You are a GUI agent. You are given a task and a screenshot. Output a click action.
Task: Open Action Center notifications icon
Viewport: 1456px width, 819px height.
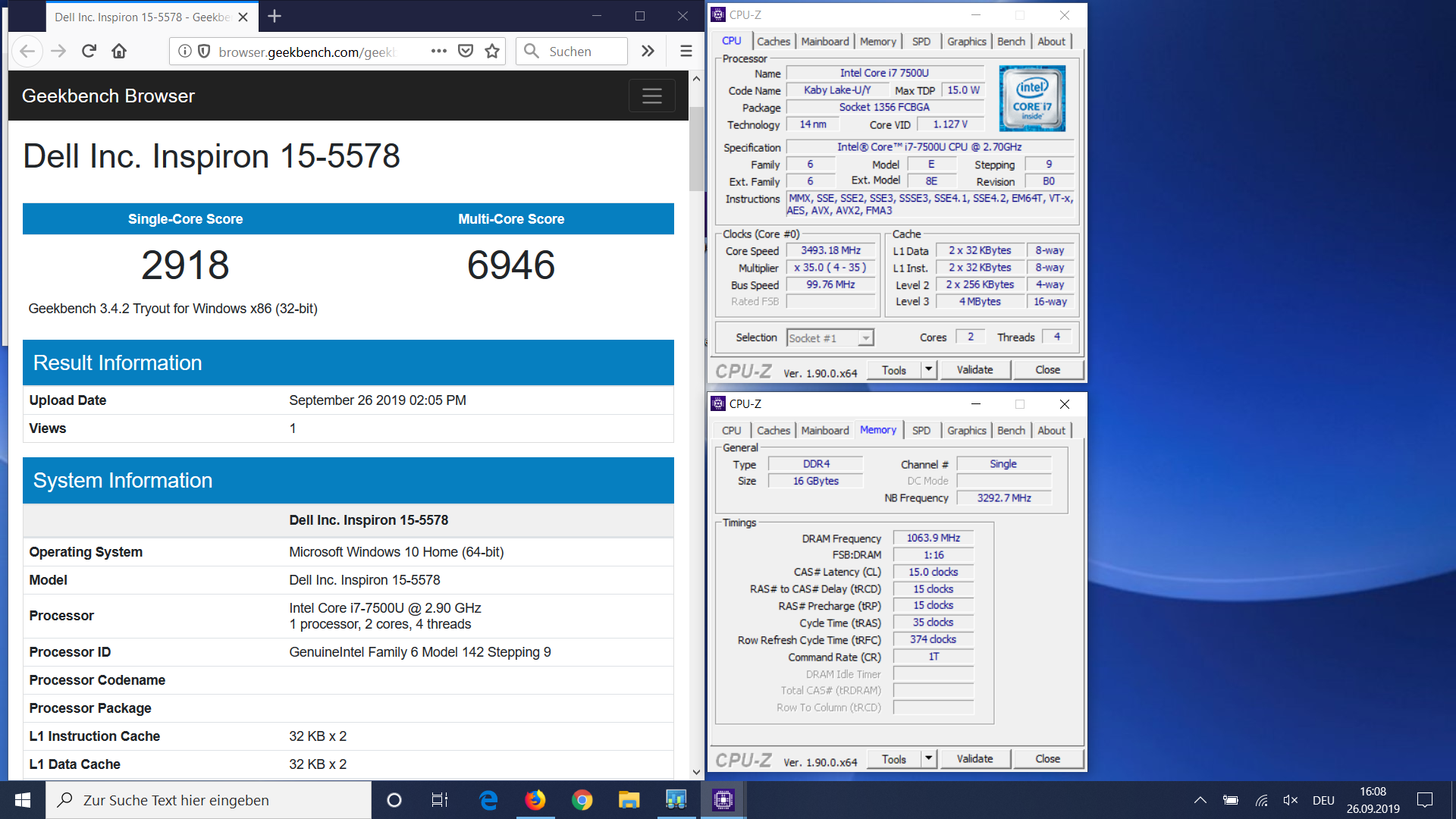click(x=1425, y=800)
